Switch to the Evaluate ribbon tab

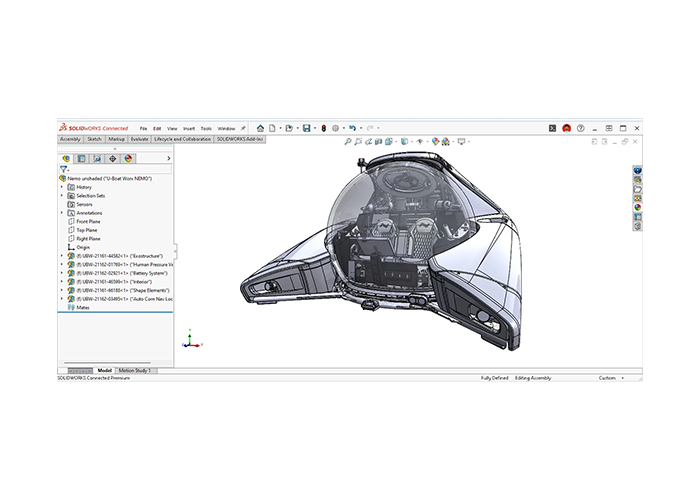click(x=139, y=139)
